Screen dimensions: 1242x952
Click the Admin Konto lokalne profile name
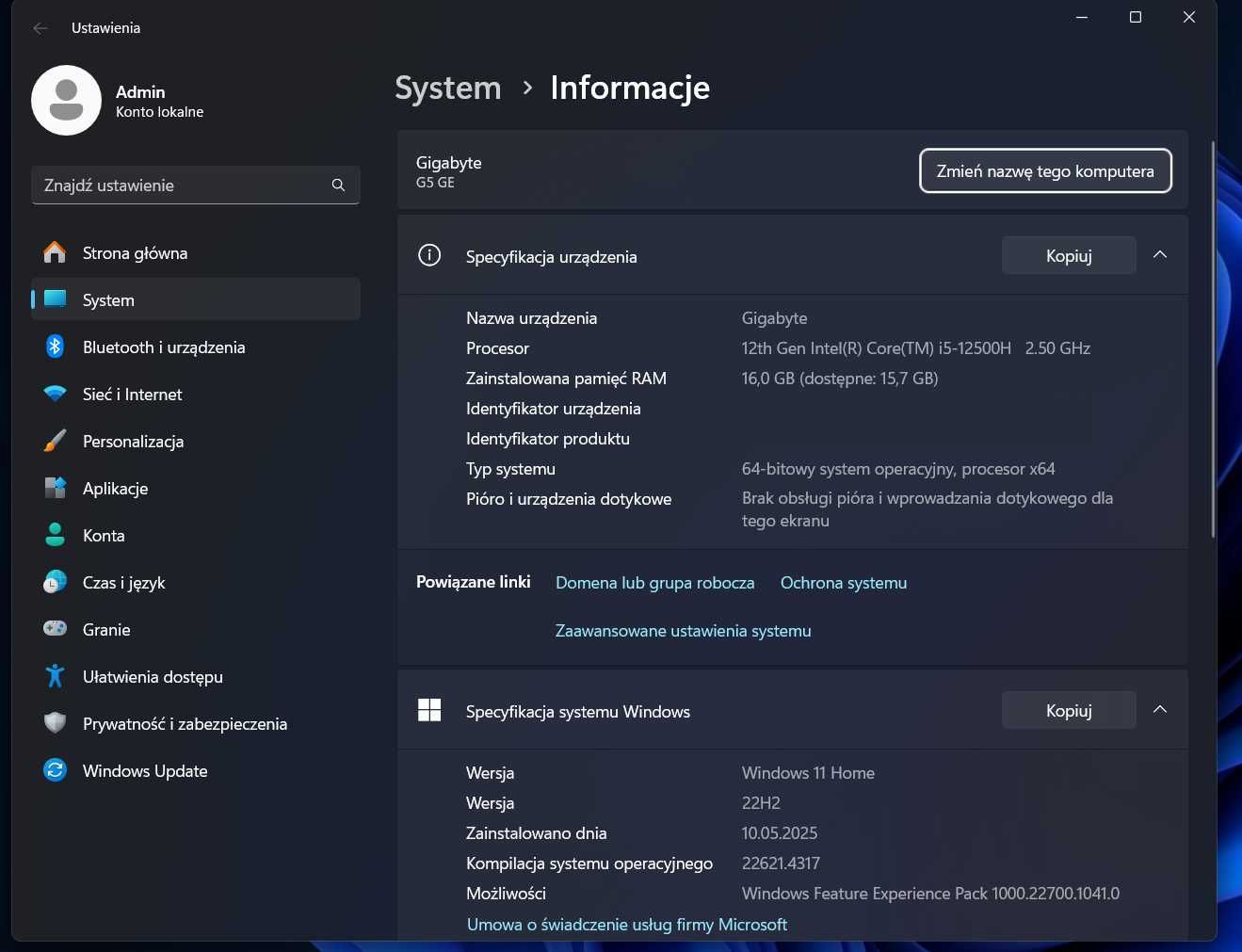[x=159, y=101]
